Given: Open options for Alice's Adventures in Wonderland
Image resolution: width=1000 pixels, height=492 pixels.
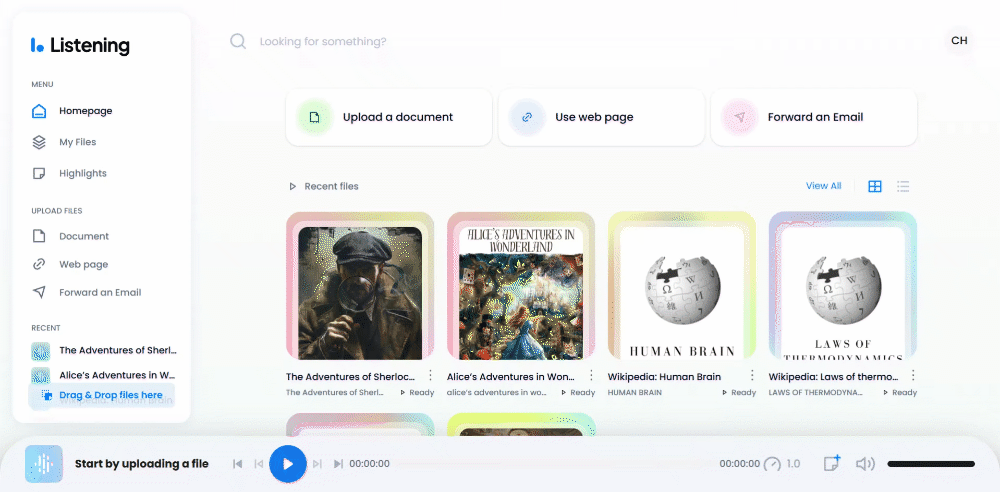Looking at the screenshot, I should pyautogui.click(x=591, y=375).
